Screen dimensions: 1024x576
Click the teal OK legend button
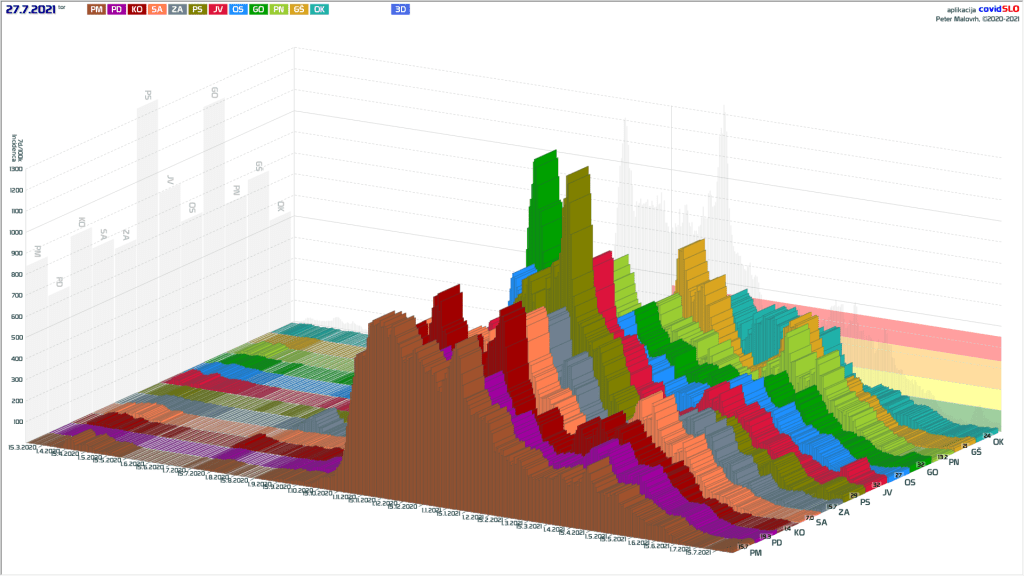pos(319,9)
